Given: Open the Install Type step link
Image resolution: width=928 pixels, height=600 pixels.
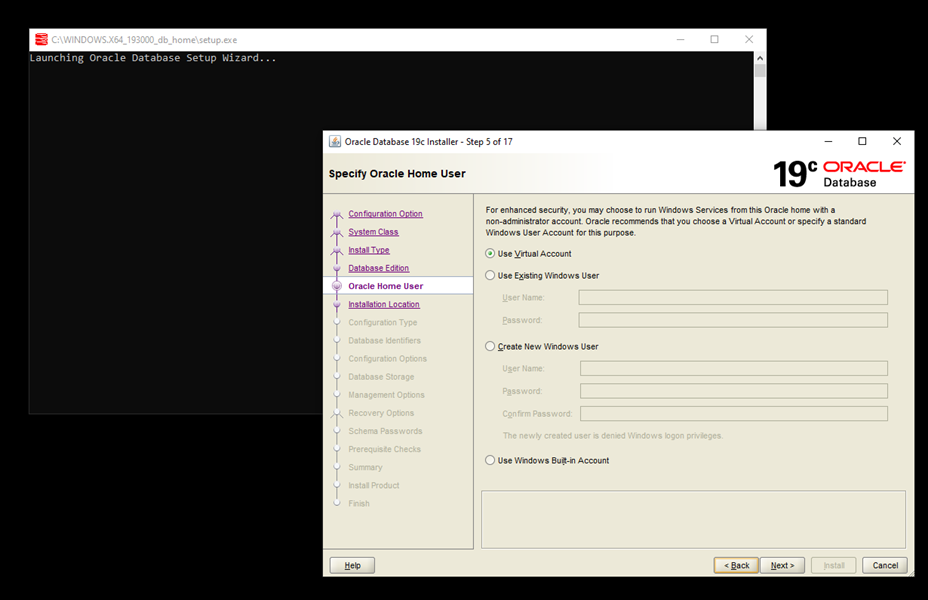Looking at the screenshot, I should (369, 250).
